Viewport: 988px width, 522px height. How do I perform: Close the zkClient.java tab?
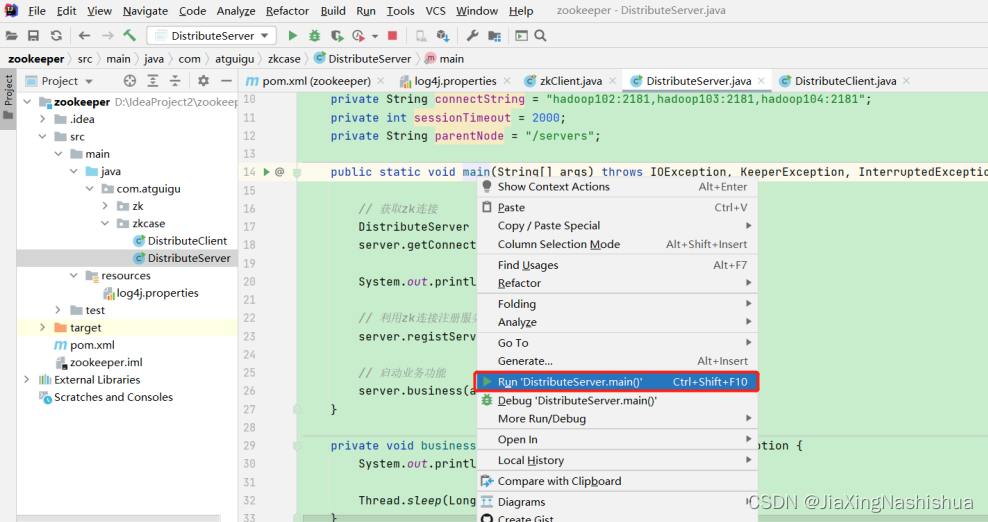point(612,81)
